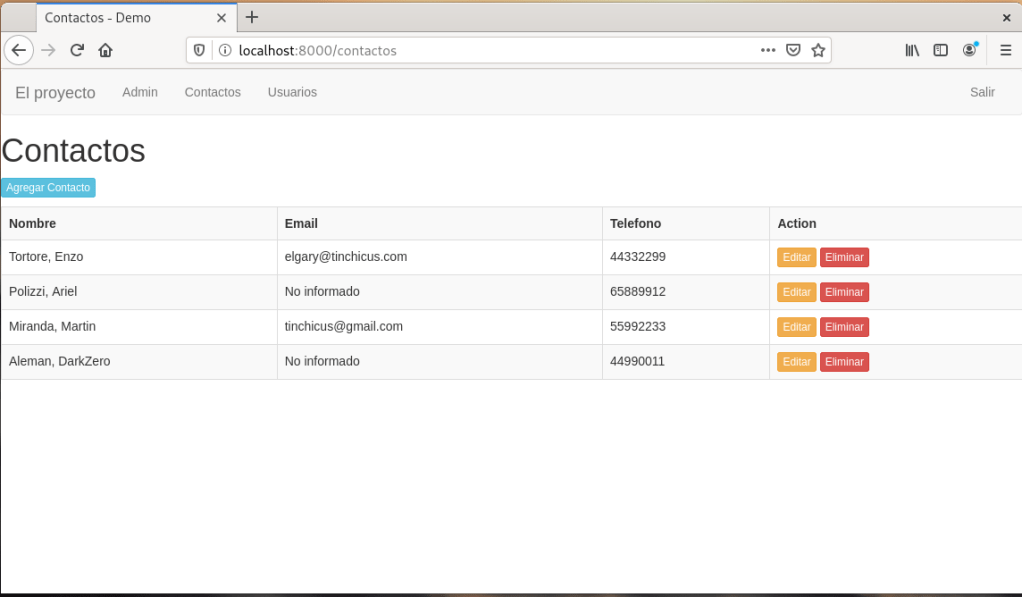Open the Admin navigation item
This screenshot has height=597, width=1022.
[140, 92]
